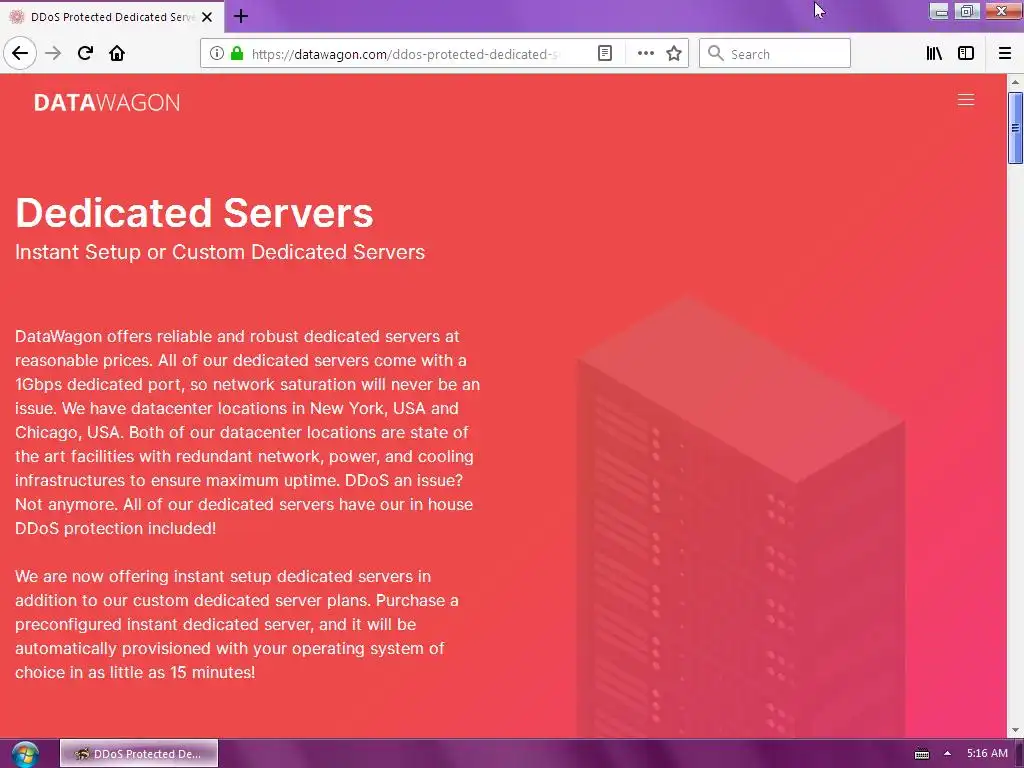The image size is (1024, 768).
Task: Click the forward navigation arrow
Action: pyautogui.click(x=53, y=54)
